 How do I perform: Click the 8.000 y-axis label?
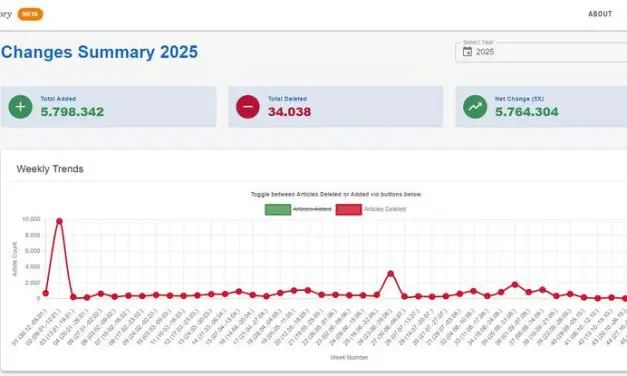(x=33, y=235)
